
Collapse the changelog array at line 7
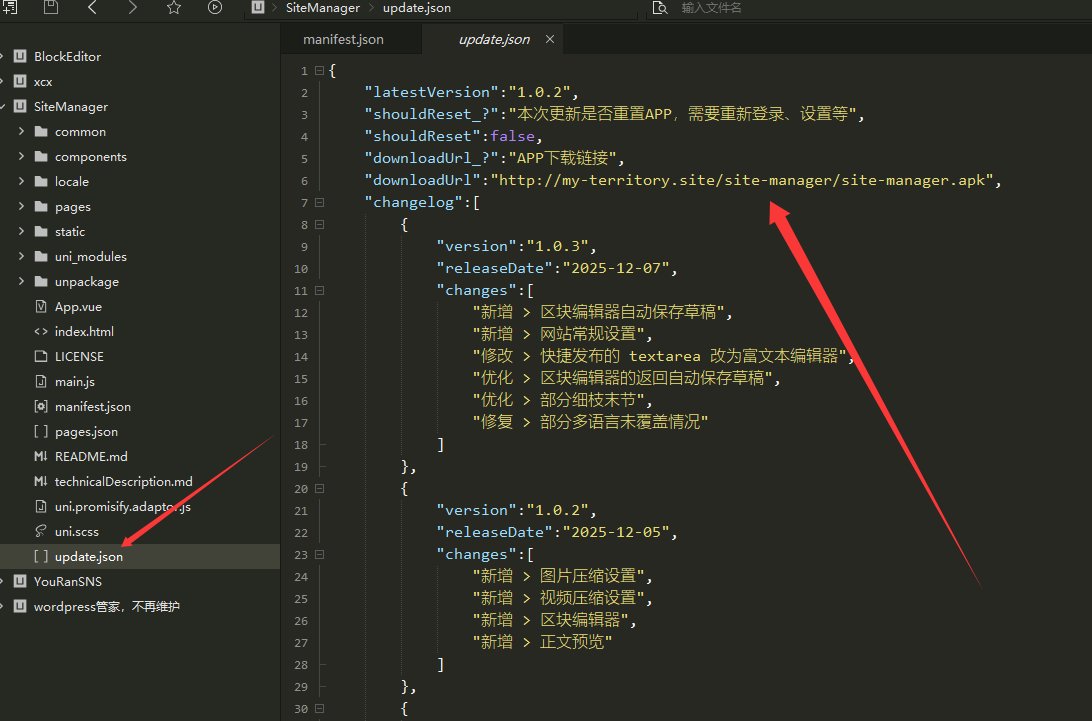[319, 203]
